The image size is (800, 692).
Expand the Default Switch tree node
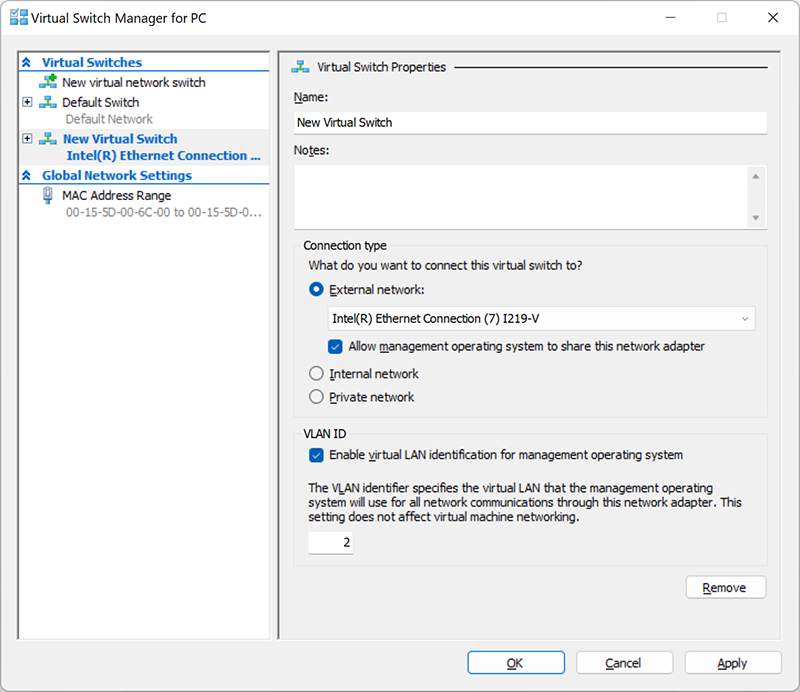[x=27, y=102]
